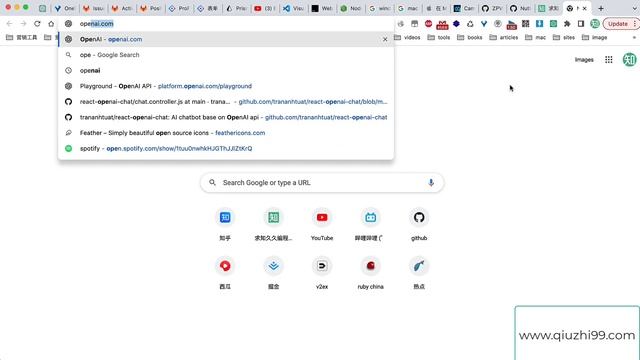Image resolution: width=640 pixels, height=360 pixels.
Task: Start voice search with the microphone icon
Action: 431,182
